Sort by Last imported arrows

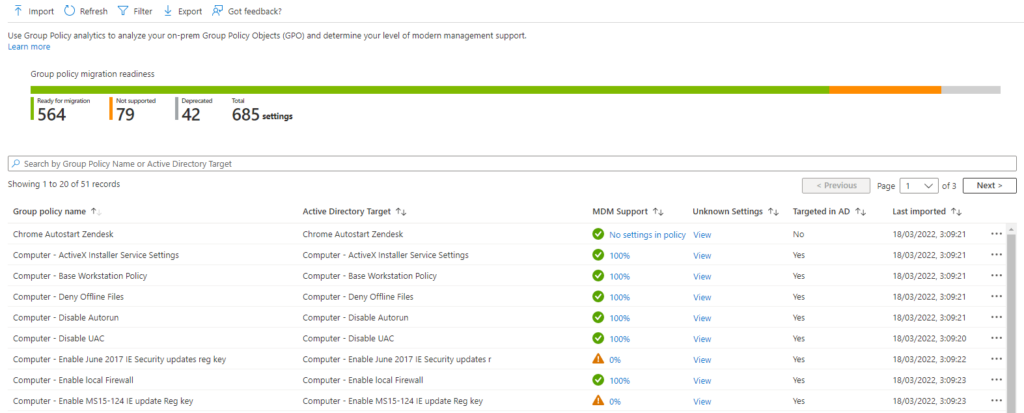click(x=956, y=211)
